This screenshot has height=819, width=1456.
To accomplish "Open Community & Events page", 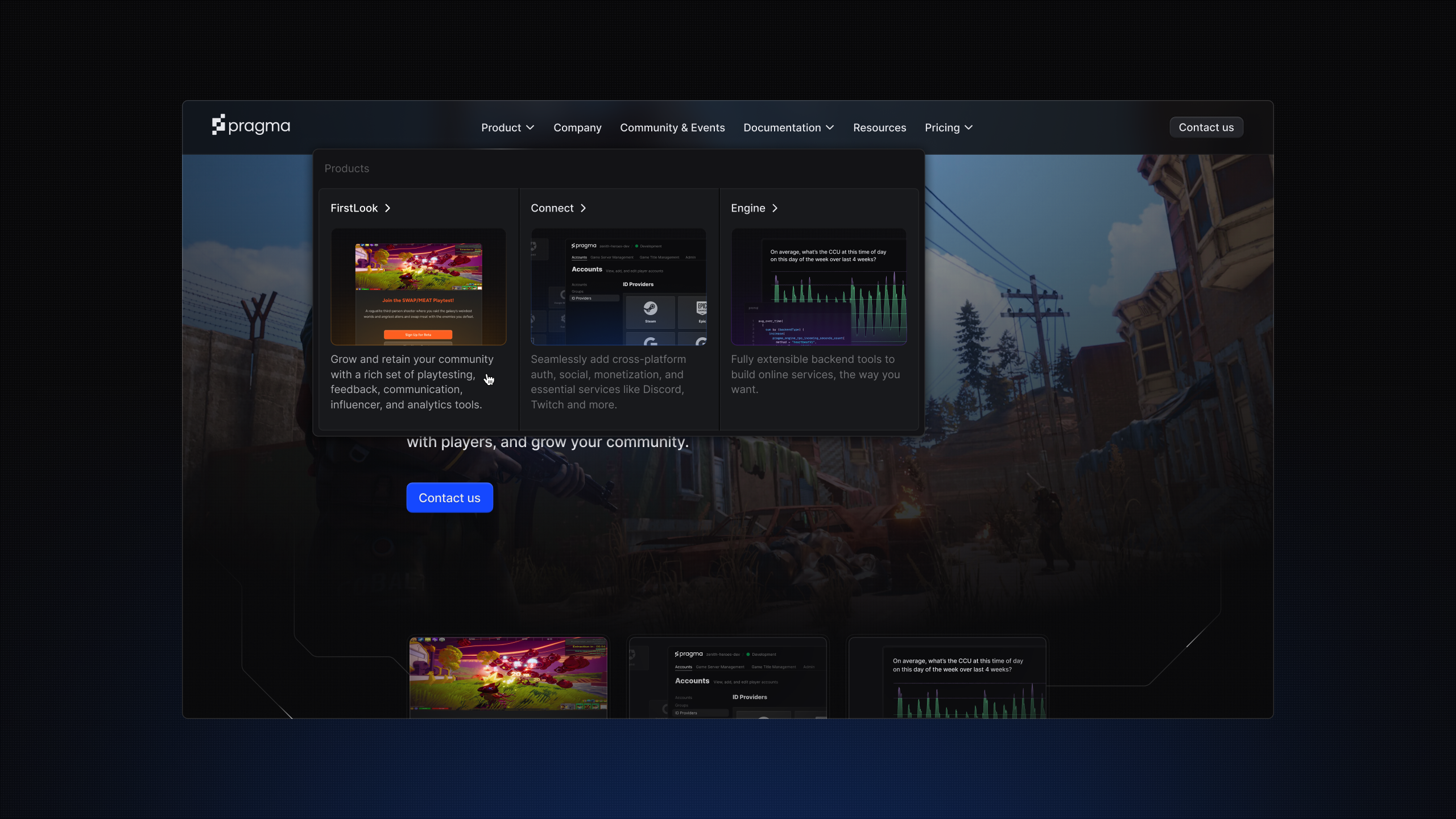I will [672, 127].
